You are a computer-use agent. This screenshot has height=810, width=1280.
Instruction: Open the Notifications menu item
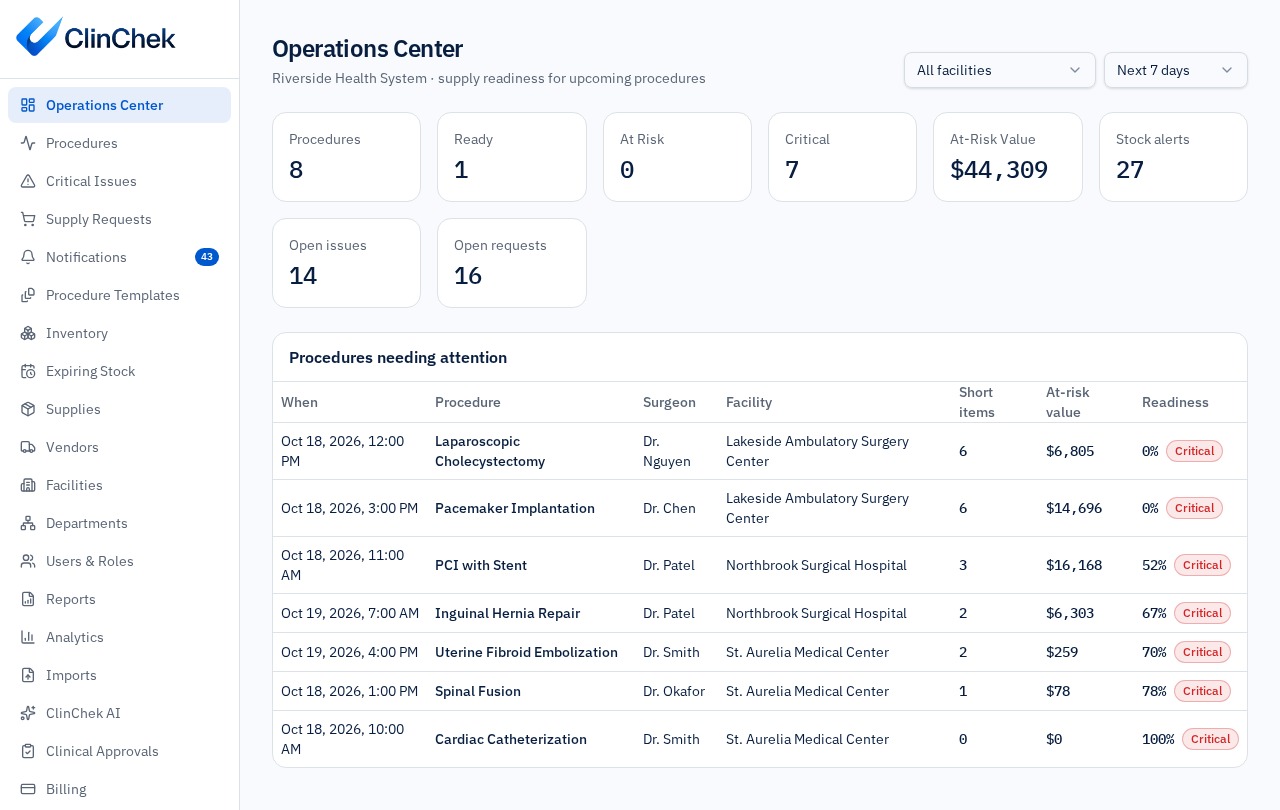click(x=119, y=257)
